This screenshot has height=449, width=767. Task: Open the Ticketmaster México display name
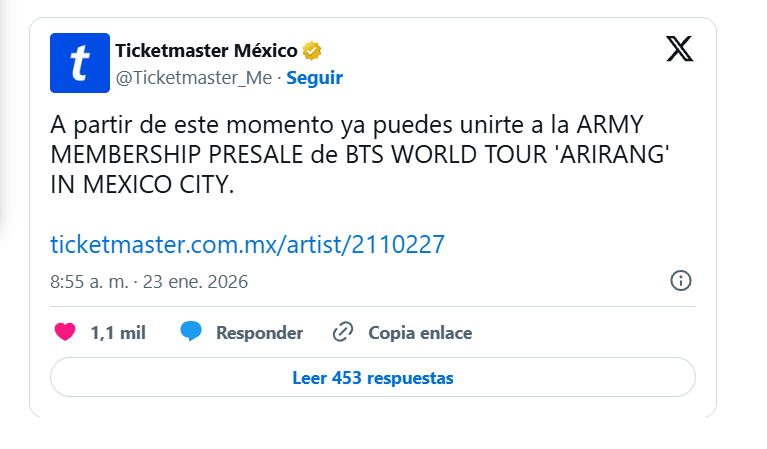[208, 50]
